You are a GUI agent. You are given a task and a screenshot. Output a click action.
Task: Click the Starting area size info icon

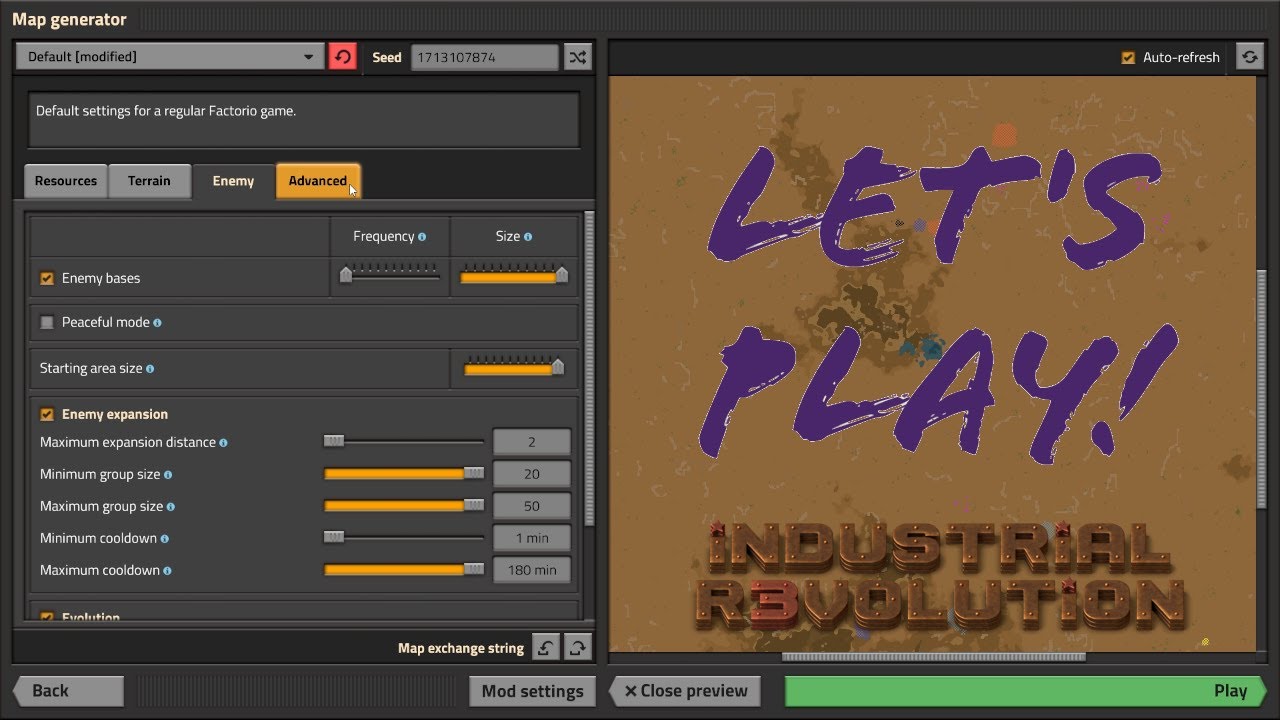point(150,369)
